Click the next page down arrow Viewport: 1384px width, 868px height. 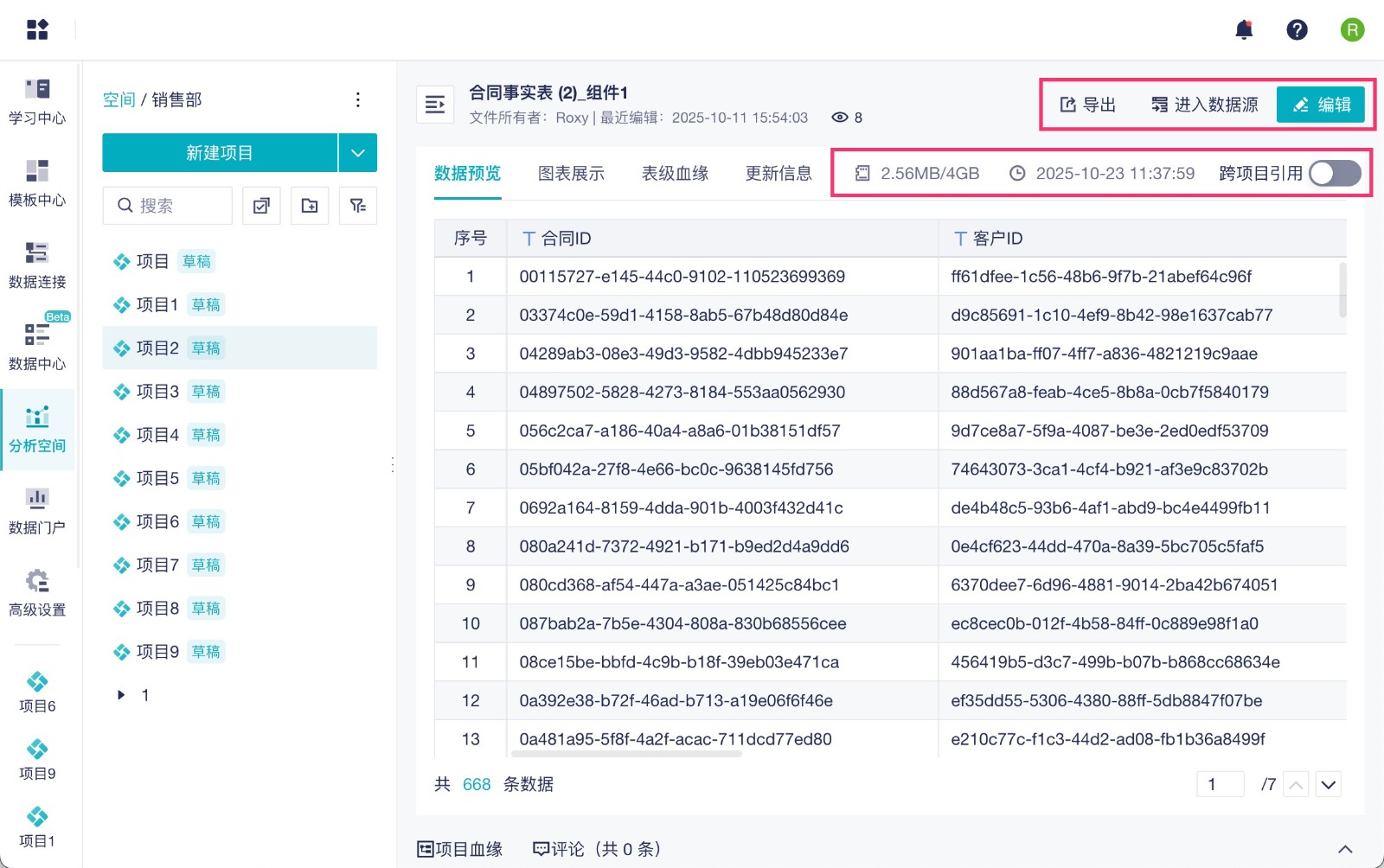click(x=1329, y=784)
